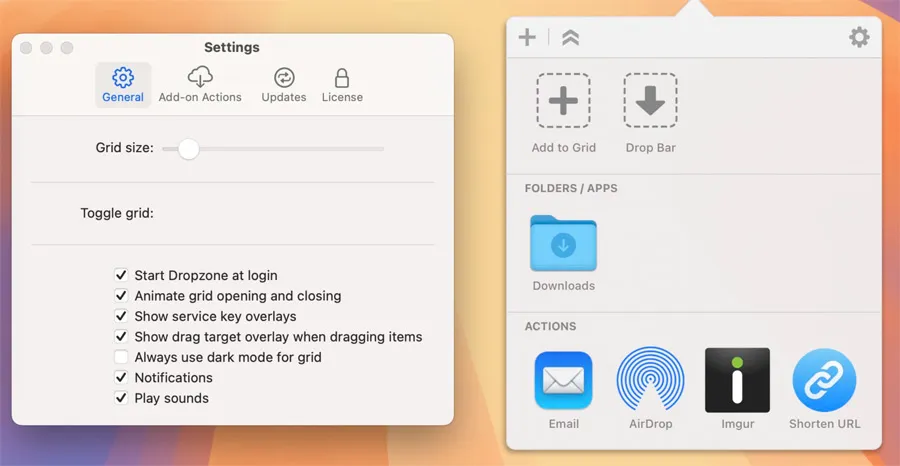Click the Toggle grid shortcut field
900x466 pixels.
[270, 213]
